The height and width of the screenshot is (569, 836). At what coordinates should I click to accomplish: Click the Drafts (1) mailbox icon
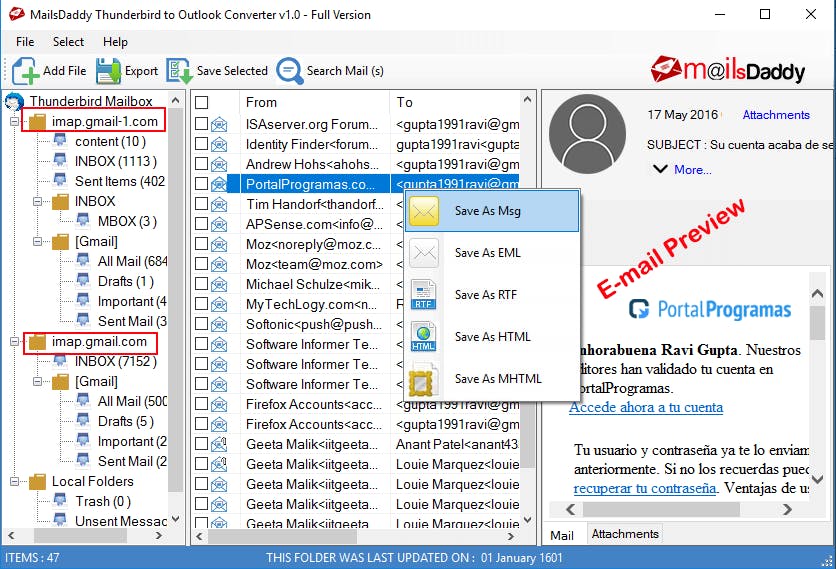(83, 281)
